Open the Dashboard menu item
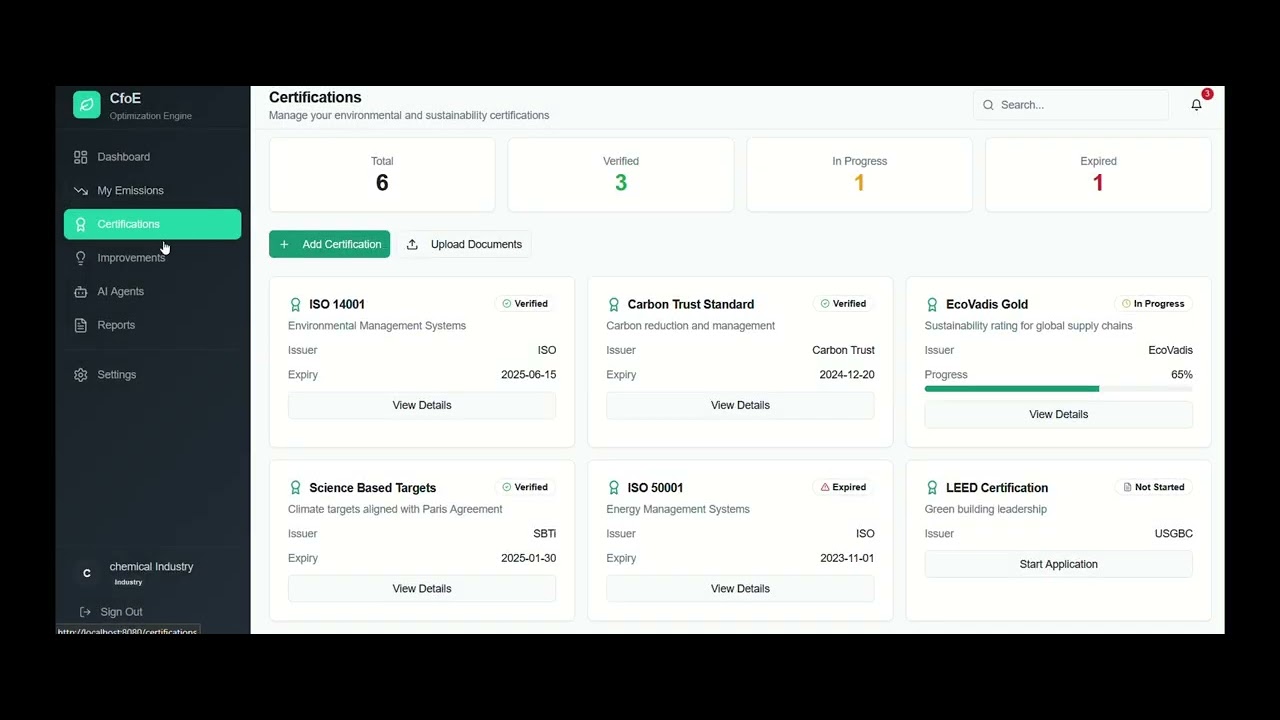This screenshot has width=1280, height=720. (152, 157)
